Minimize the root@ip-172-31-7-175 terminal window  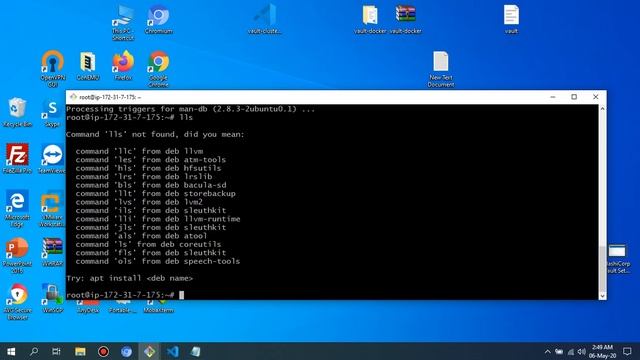553,97
